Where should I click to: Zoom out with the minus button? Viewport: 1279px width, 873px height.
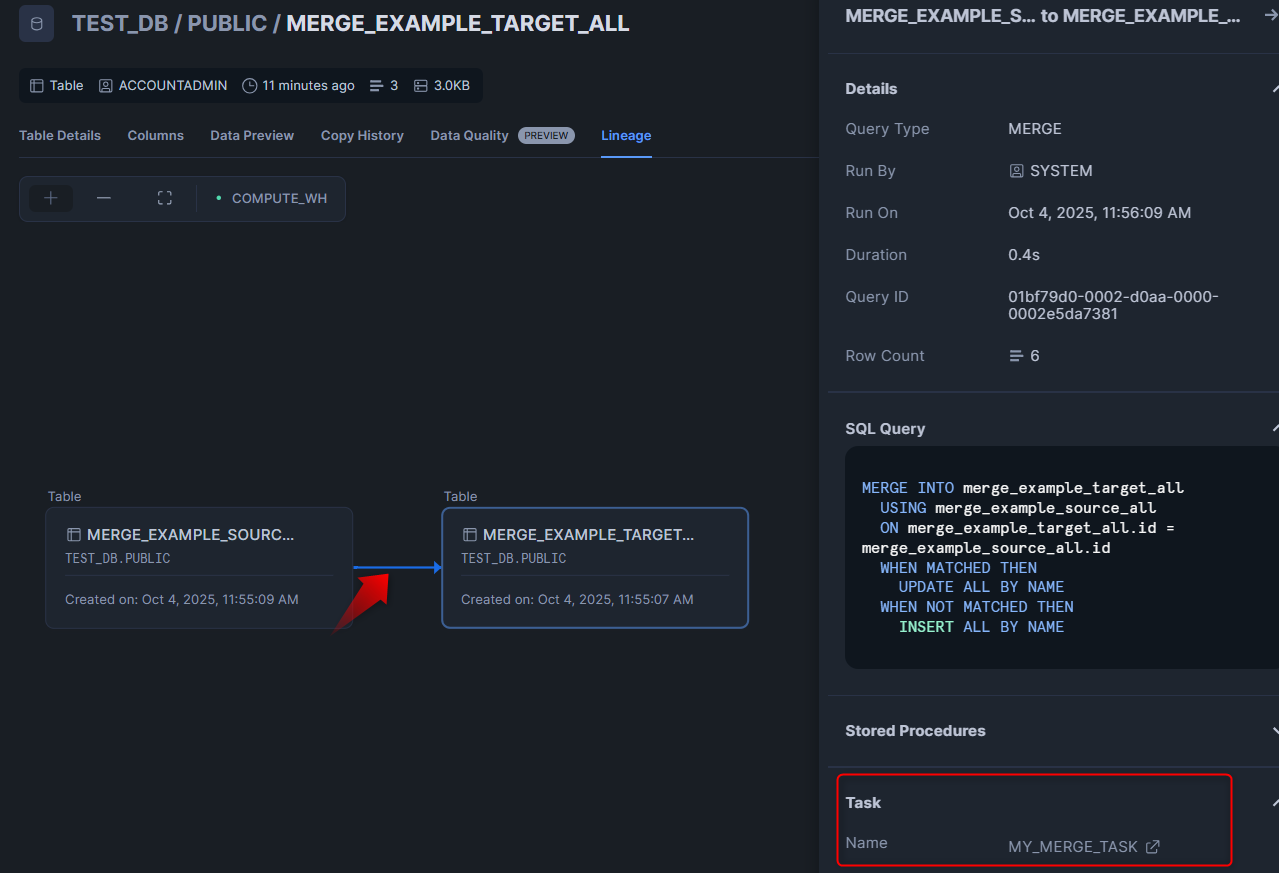[104, 198]
